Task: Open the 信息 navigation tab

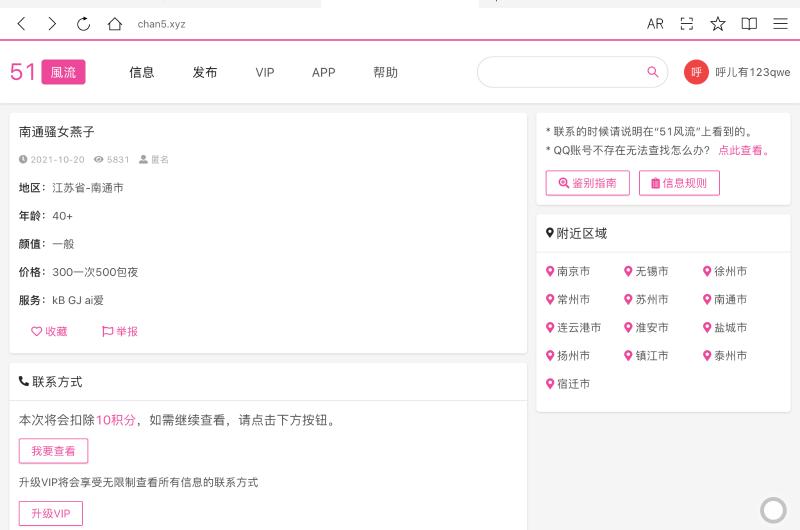Action: click(142, 72)
